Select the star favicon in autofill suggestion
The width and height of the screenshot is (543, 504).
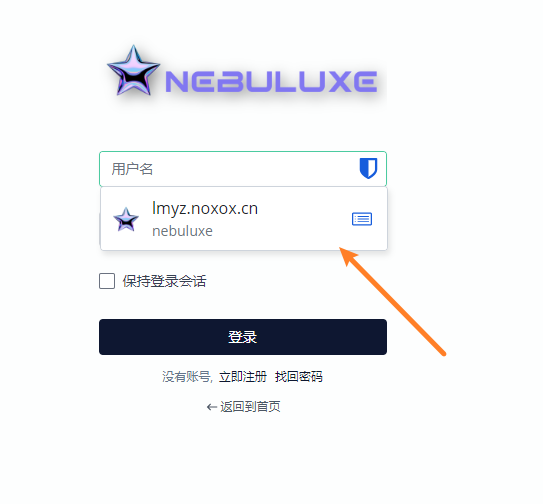point(126,219)
